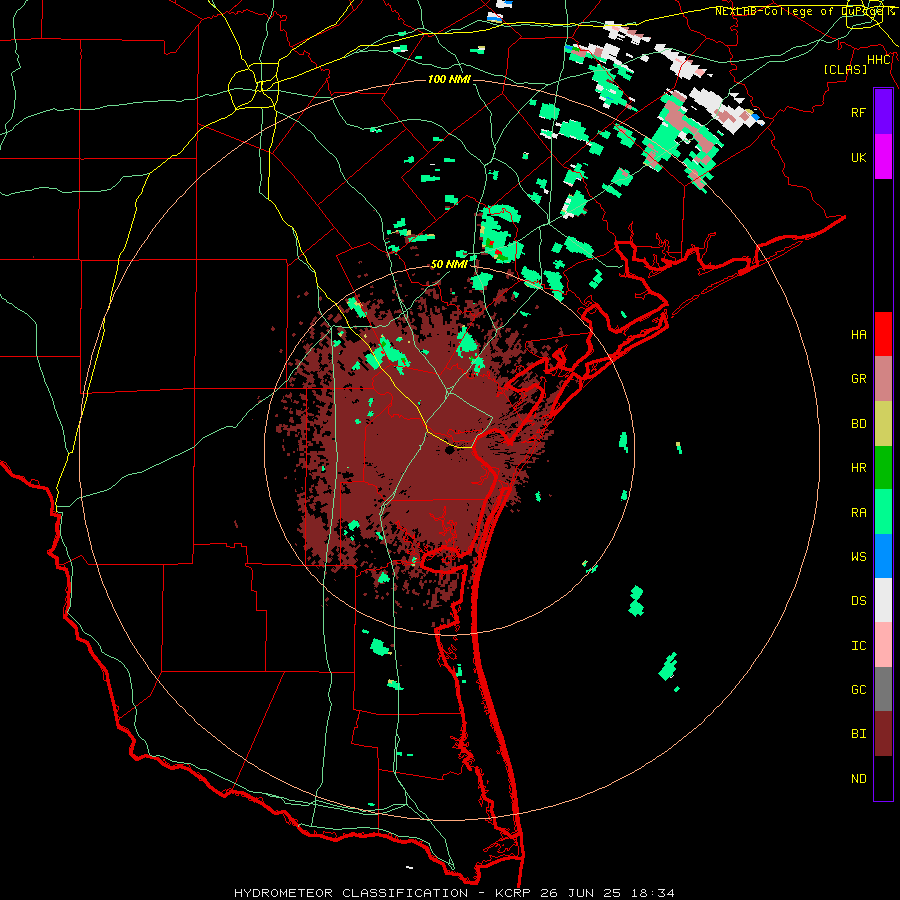Click the HHC product label
This screenshot has width=900, height=900.
[879, 60]
